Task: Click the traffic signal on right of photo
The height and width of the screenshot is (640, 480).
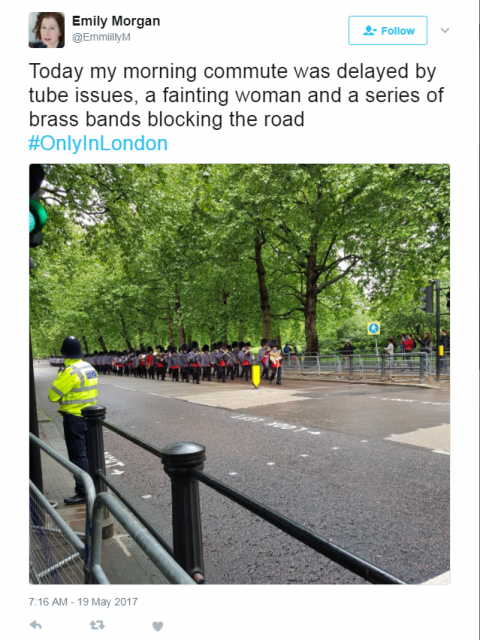Action: click(x=427, y=298)
